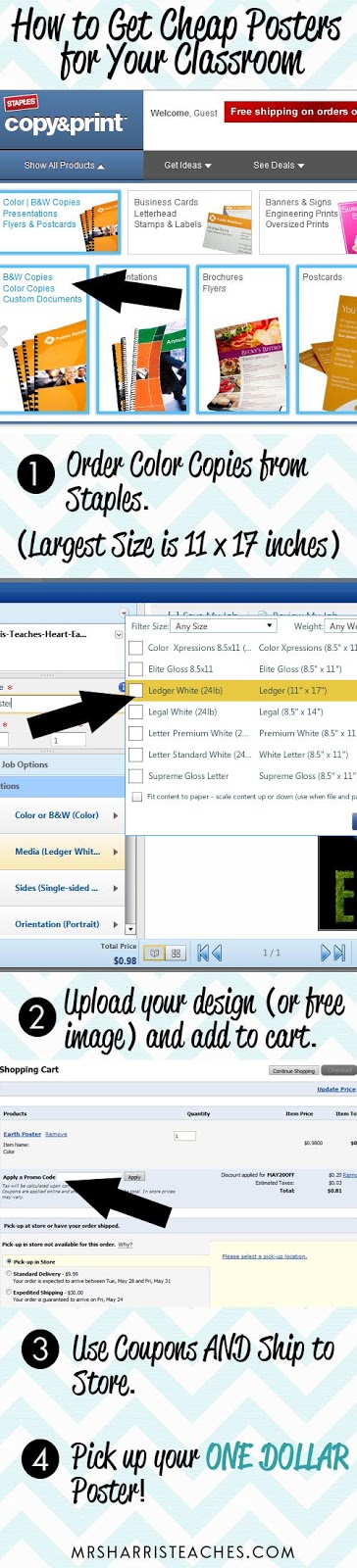The width and height of the screenshot is (357, 1568).
Task: Remove the Earth Poster from cart
Action: (x=56, y=1134)
